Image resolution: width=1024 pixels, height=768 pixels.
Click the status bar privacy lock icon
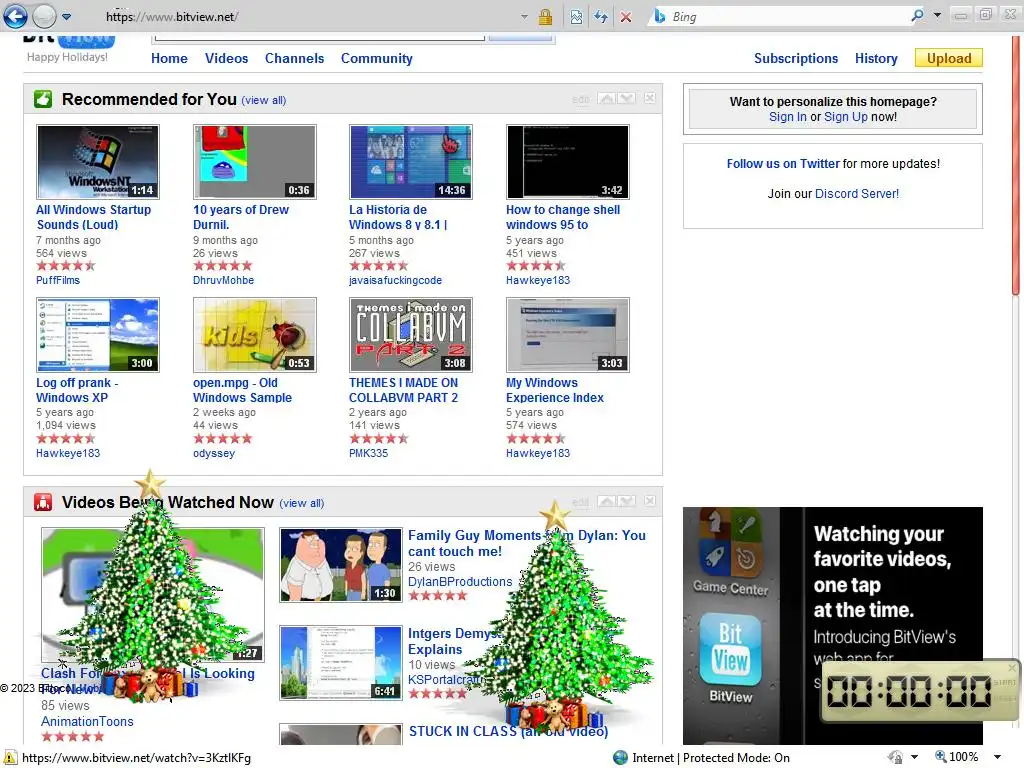896,758
